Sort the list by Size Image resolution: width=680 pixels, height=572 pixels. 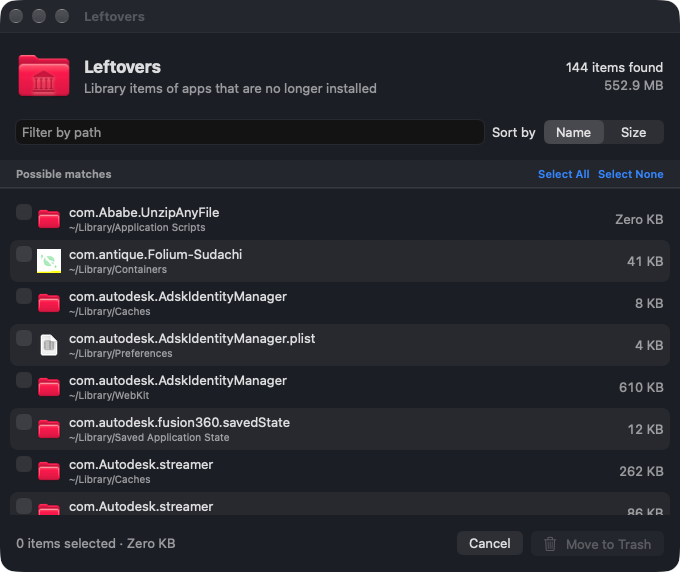point(633,132)
